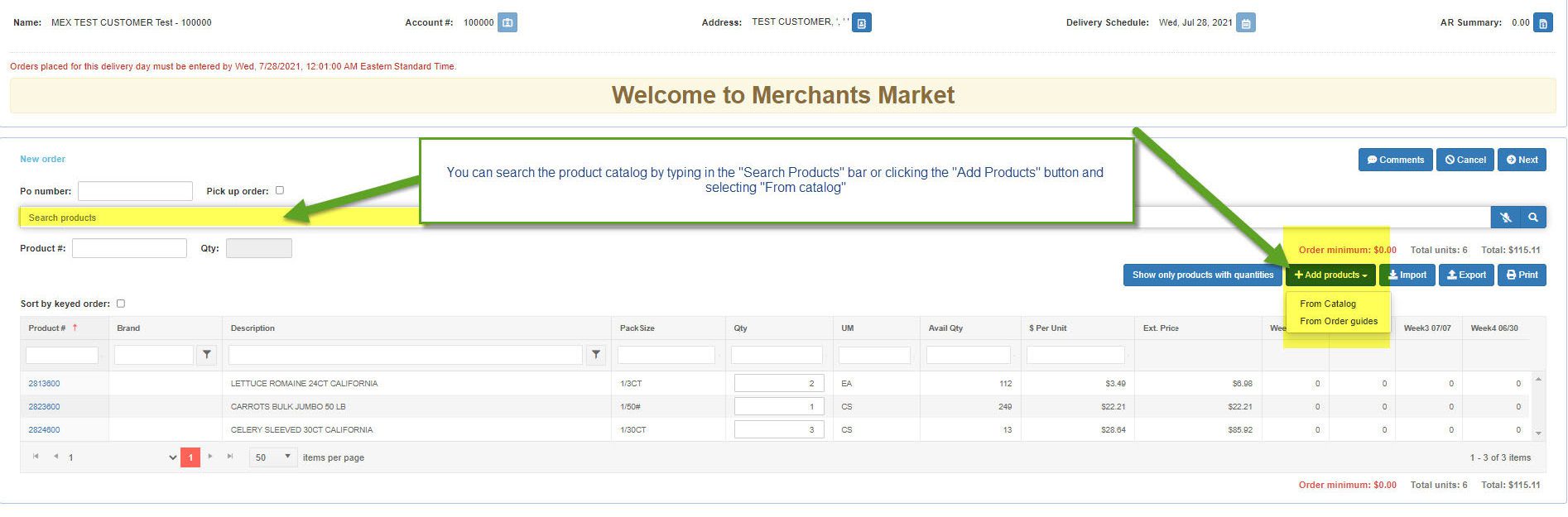Viewport: 1568px width, 517px height.
Task: Choose From Order guides in the menu
Action: [x=1339, y=321]
